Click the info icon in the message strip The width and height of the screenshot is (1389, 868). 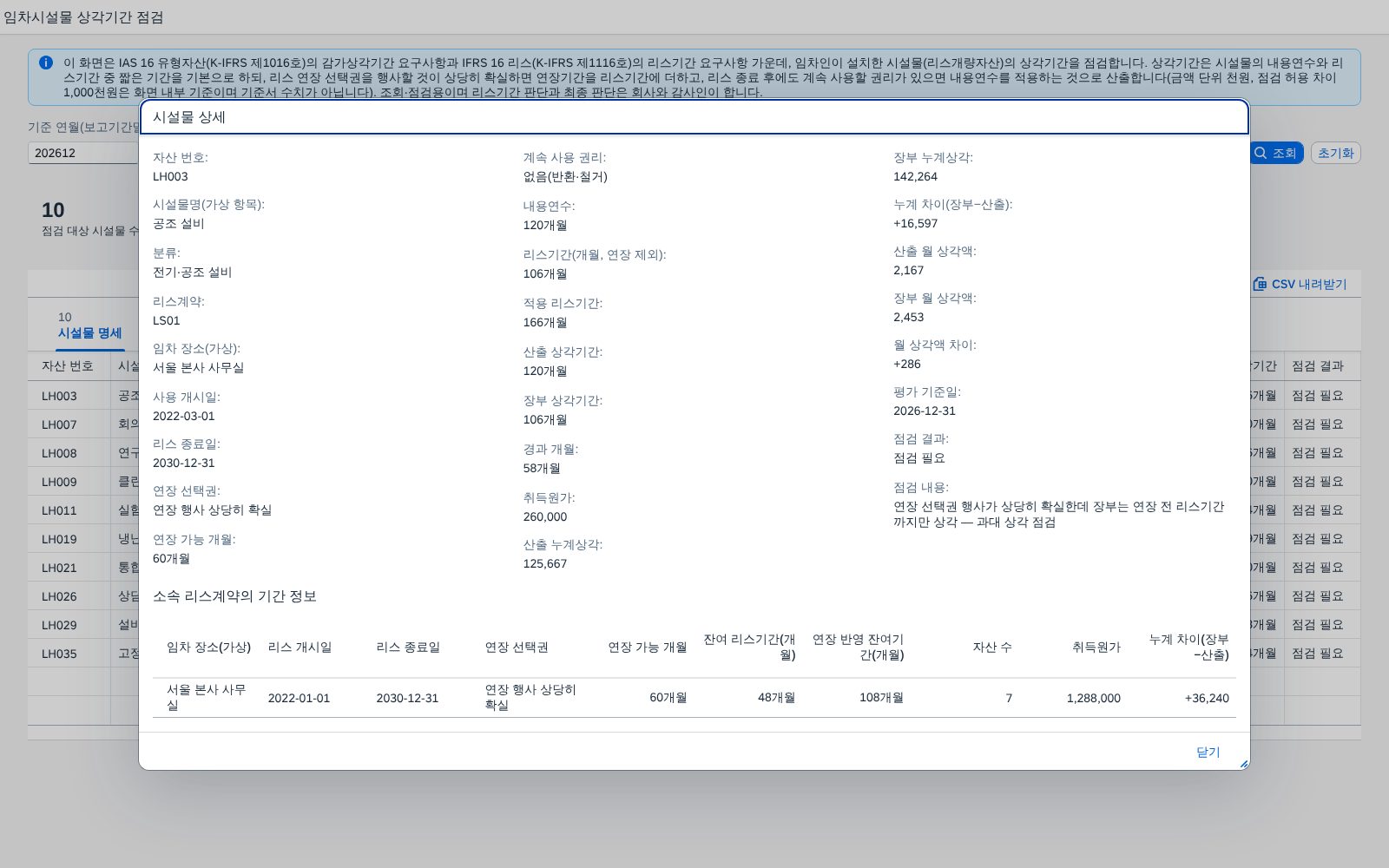click(46, 62)
